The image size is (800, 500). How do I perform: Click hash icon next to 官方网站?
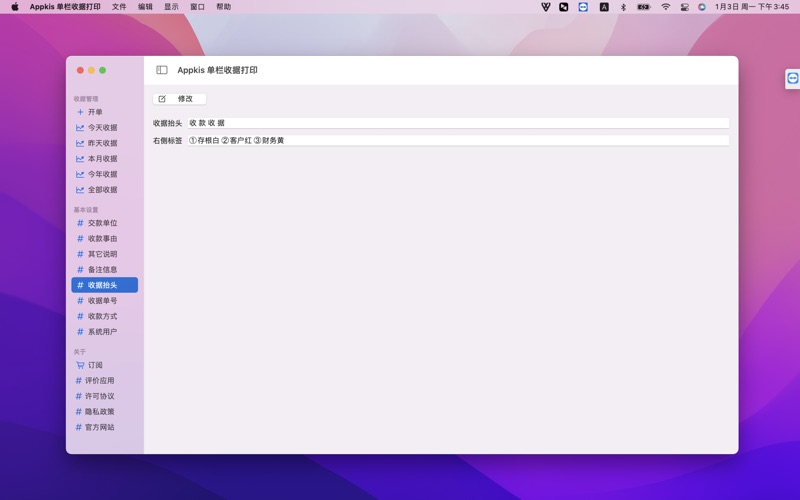click(x=79, y=427)
